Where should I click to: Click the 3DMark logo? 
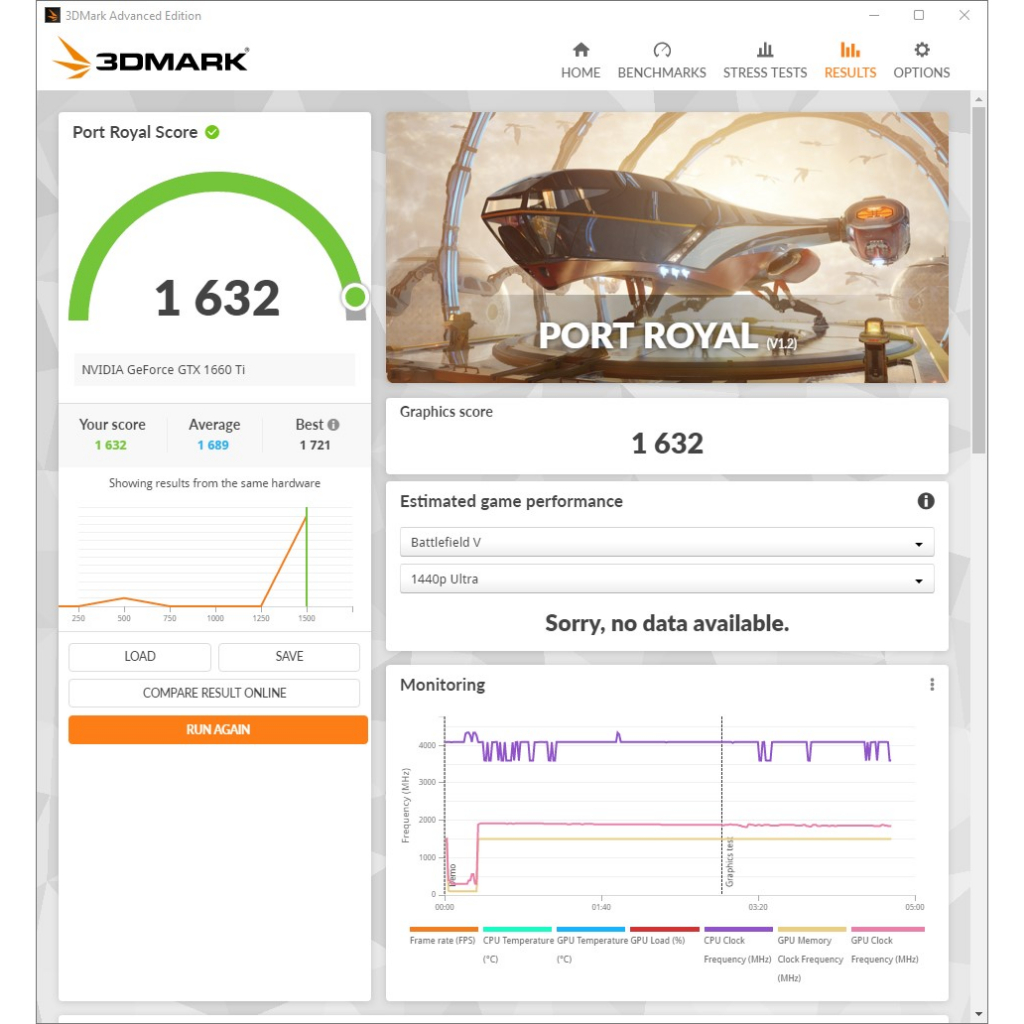click(150, 59)
